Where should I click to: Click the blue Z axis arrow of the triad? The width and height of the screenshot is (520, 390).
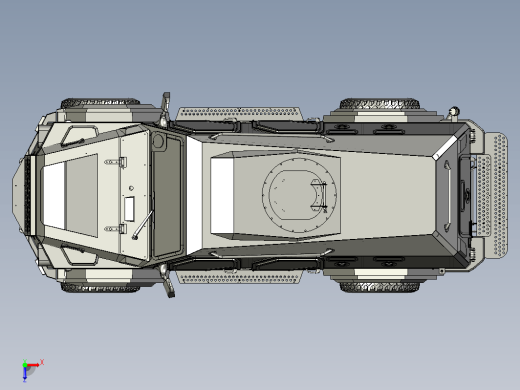tap(25, 374)
